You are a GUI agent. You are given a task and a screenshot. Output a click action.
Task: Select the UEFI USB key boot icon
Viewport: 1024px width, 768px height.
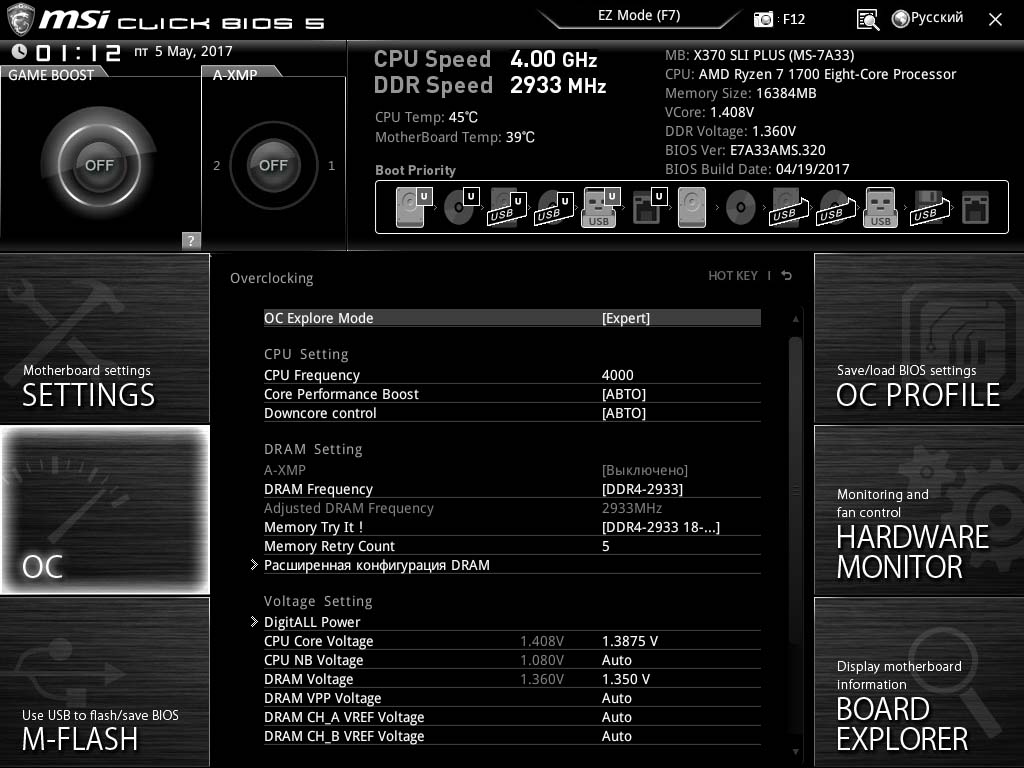tap(600, 207)
